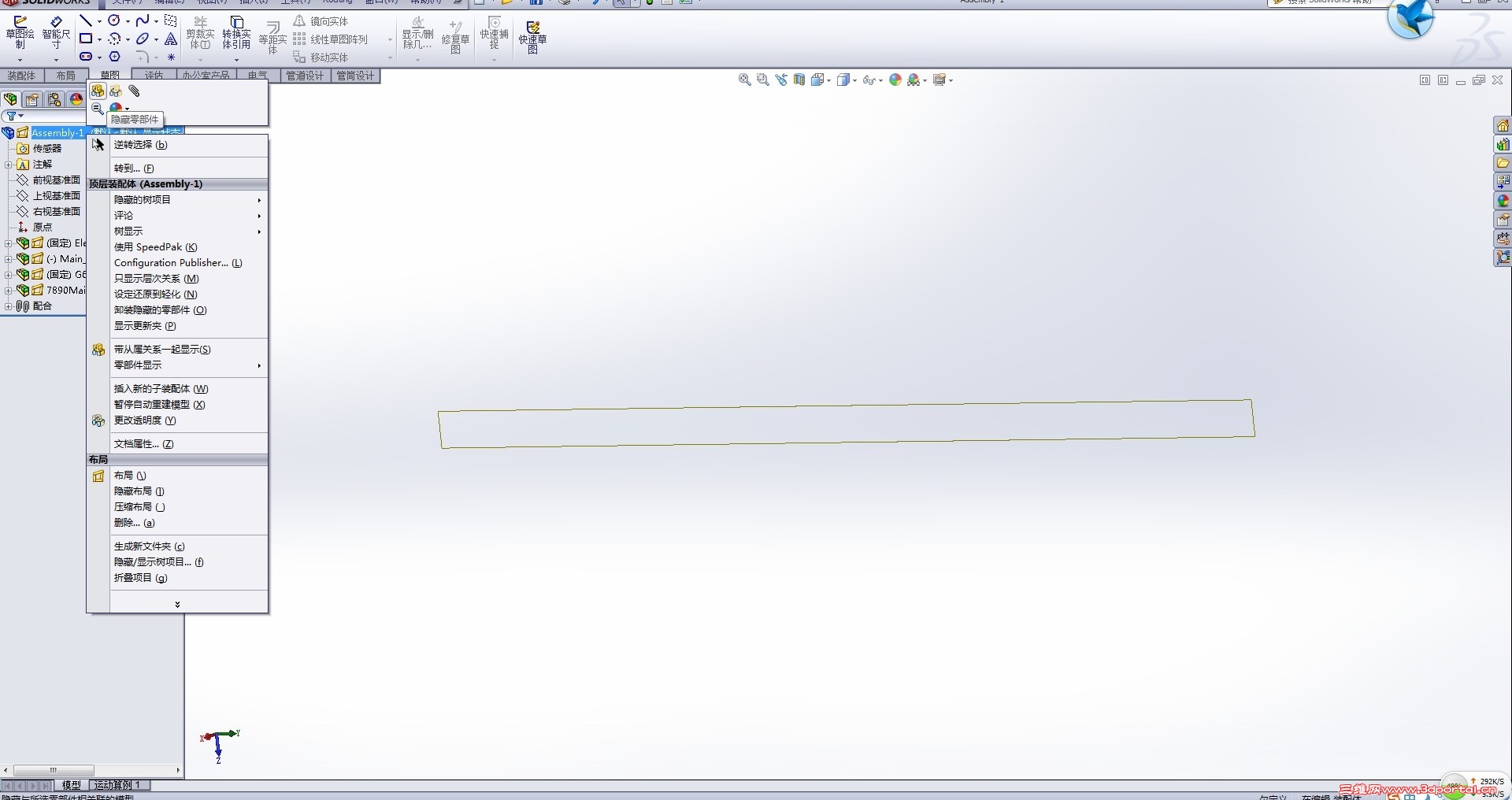Select the Ellipse sketch tool

click(x=143, y=39)
